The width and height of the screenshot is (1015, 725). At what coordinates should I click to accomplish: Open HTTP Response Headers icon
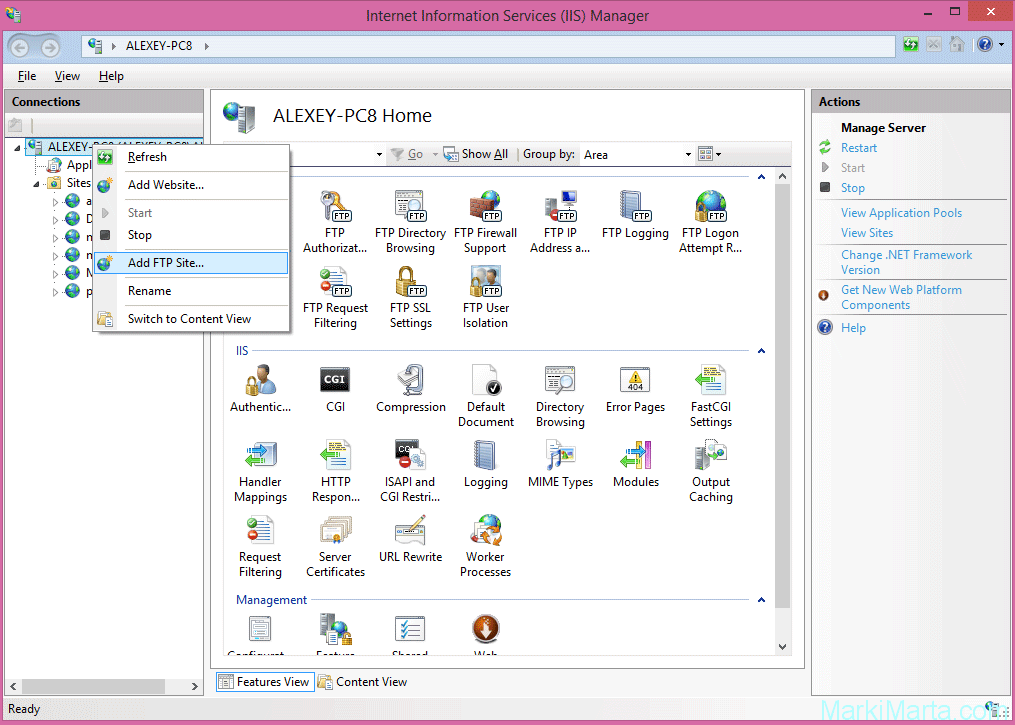click(335, 471)
